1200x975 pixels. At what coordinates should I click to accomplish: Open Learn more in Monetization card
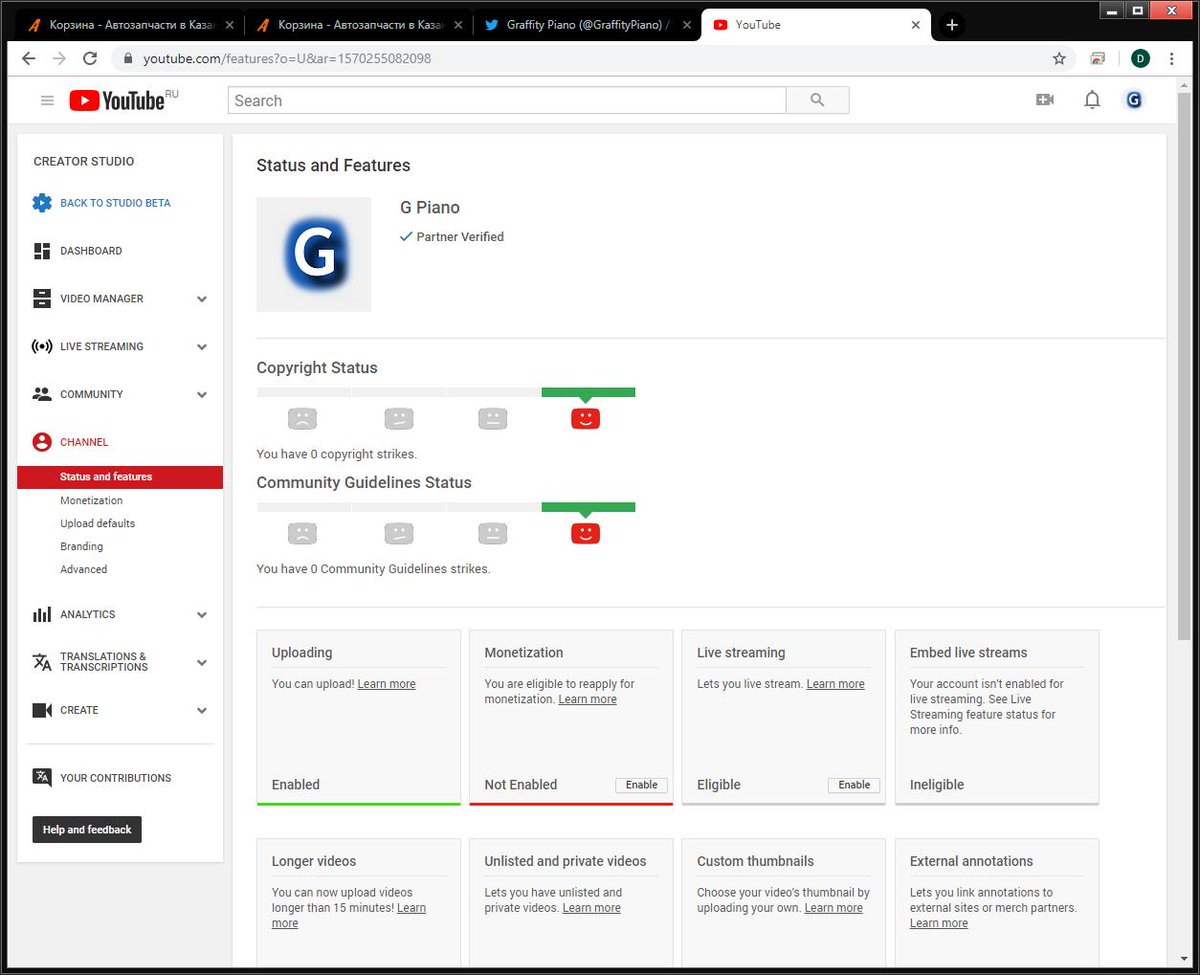pos(587,699)
